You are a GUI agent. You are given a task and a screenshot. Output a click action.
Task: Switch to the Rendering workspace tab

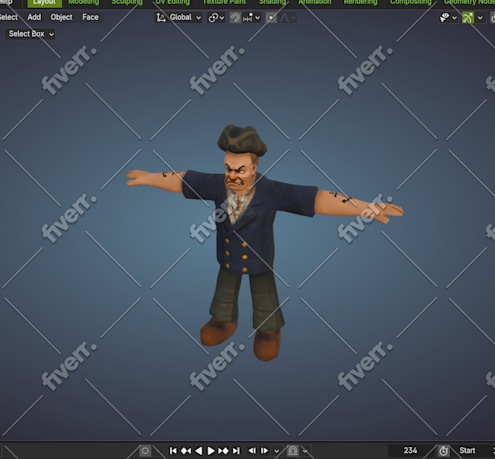point(360,3)
